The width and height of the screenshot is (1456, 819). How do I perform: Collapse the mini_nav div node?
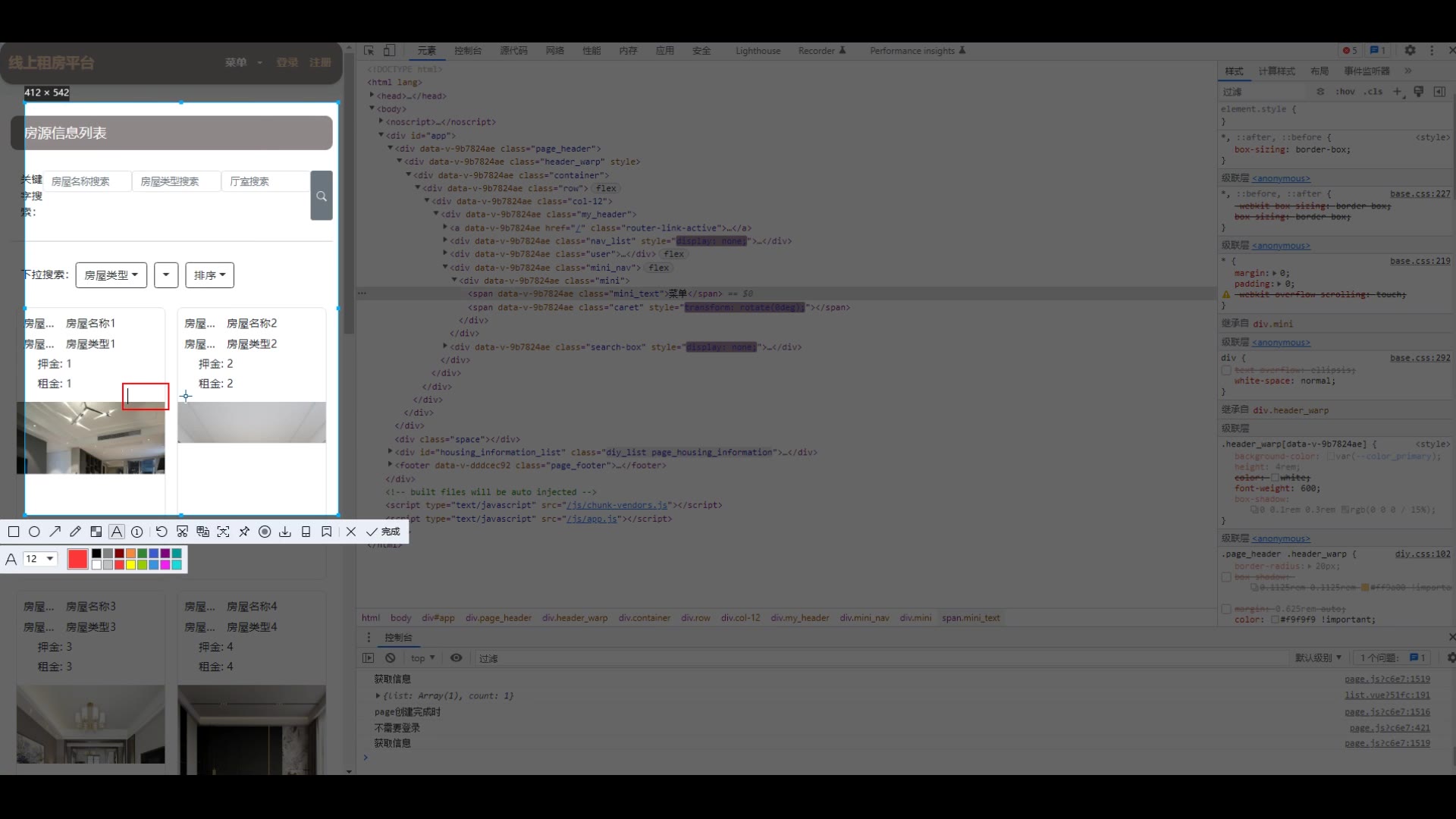pyautogui.click(x=445, y=267)
